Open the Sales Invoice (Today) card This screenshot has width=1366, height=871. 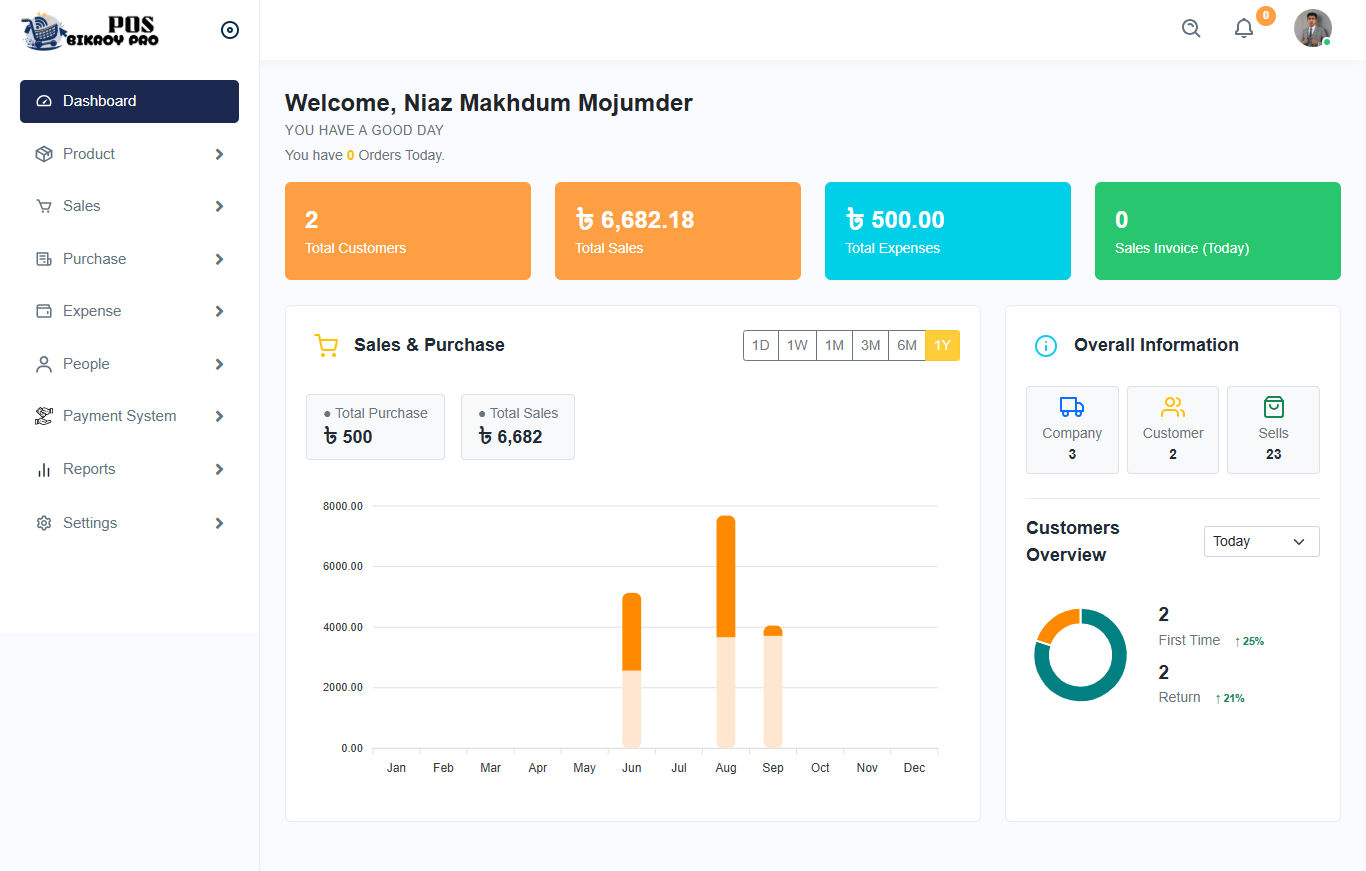coord(1218,231)
